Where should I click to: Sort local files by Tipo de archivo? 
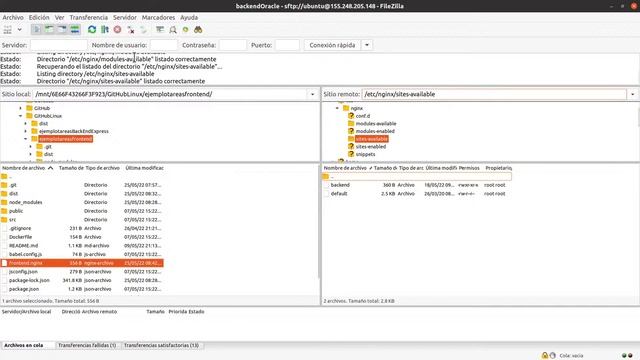(102, 168)
